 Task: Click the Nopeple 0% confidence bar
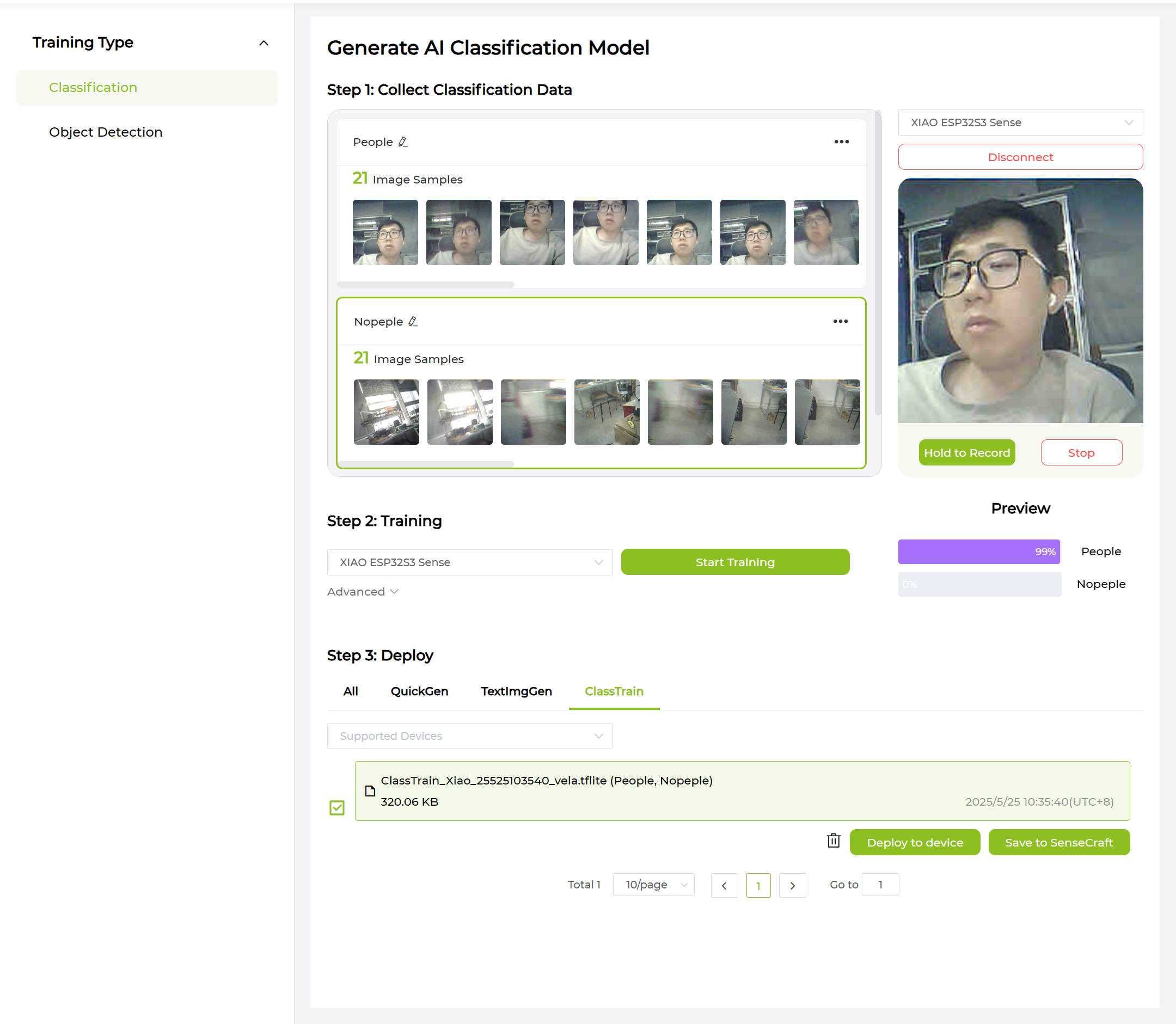[x=979, y=584]
